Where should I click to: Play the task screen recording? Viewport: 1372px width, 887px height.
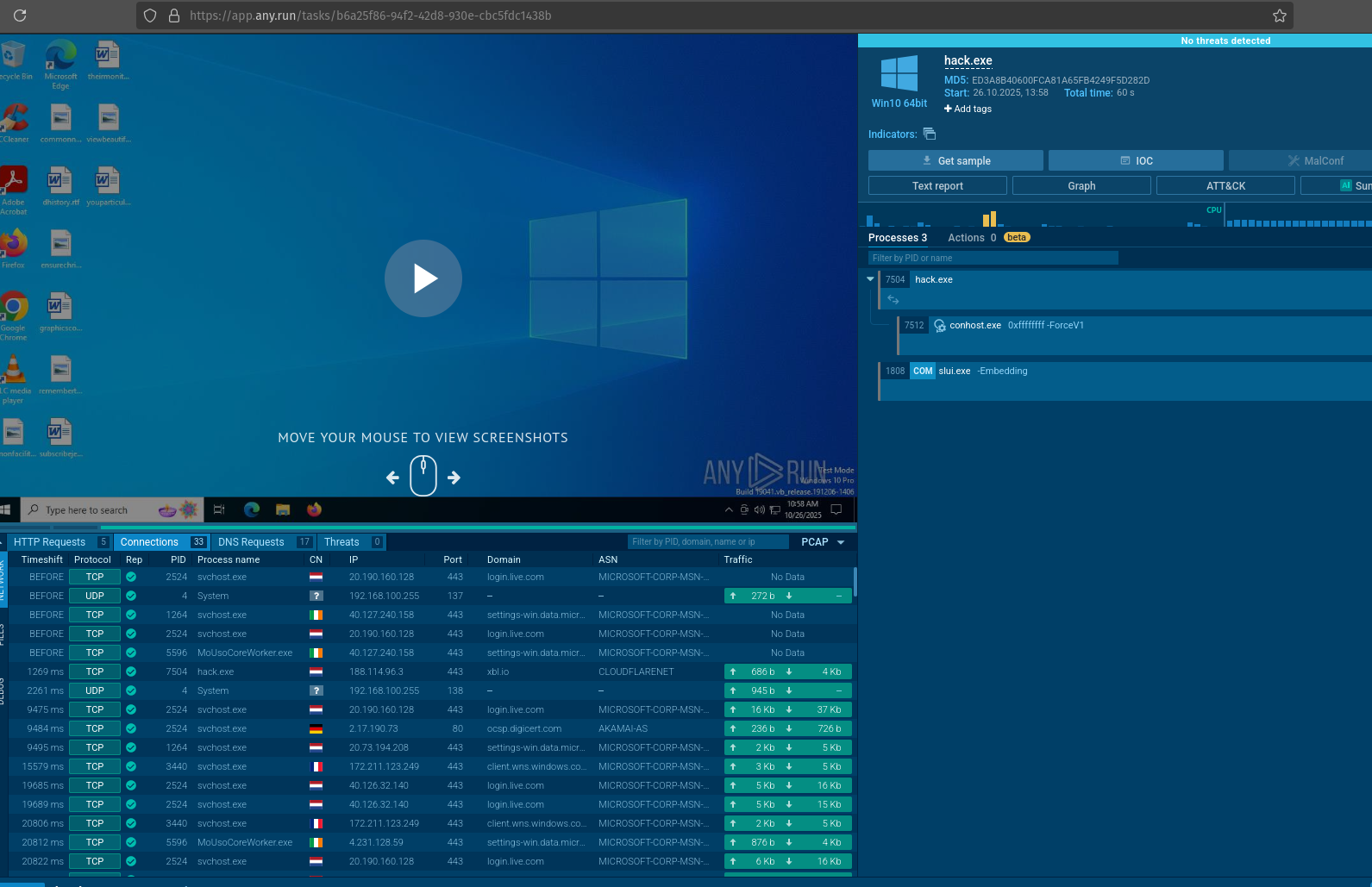coord(423,278)
